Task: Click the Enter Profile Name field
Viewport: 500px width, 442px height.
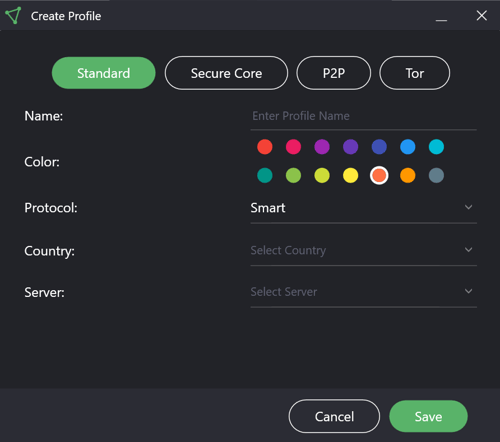Action: (x=364, y=116)
